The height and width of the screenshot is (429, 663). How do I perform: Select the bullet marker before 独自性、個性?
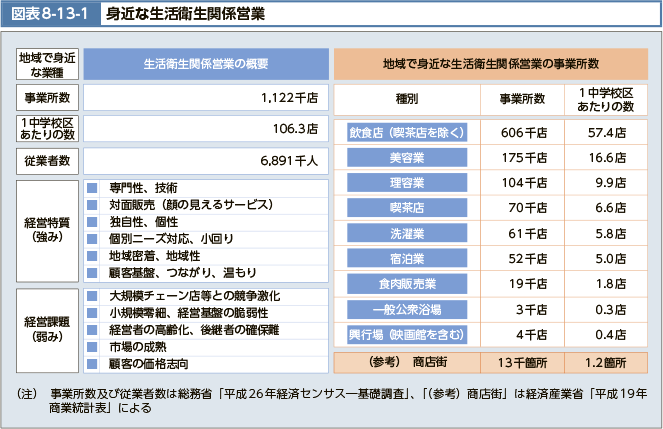pos(92,221)
